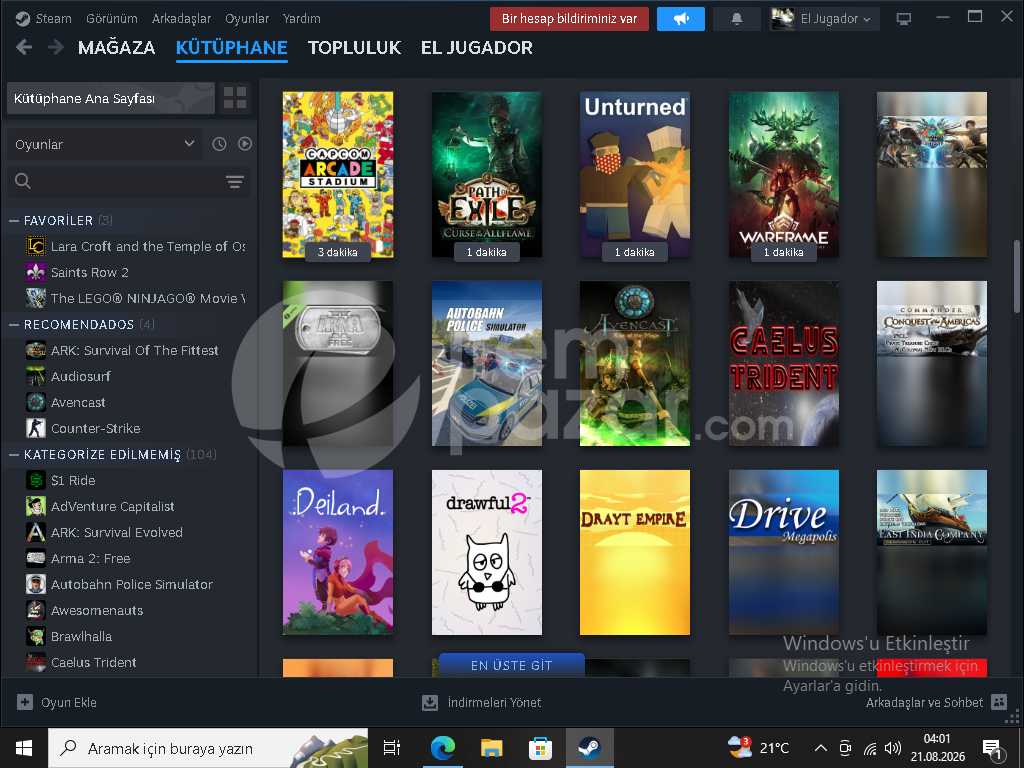Open the Arkadaşlar menu
1024x768 pixels.
coord(182,19)
